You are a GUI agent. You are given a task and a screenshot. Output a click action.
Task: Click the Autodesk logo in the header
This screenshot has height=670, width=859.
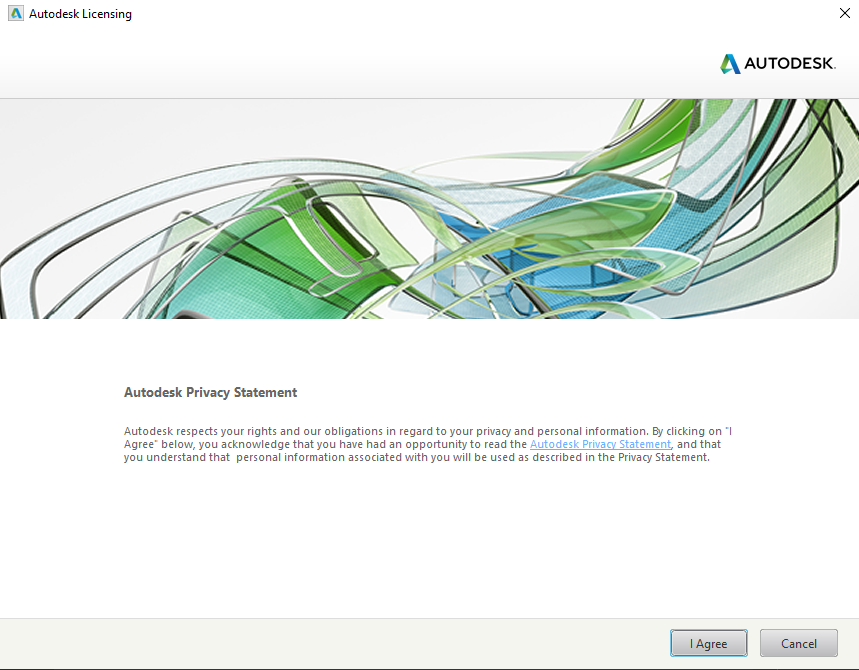click(777, 64)
